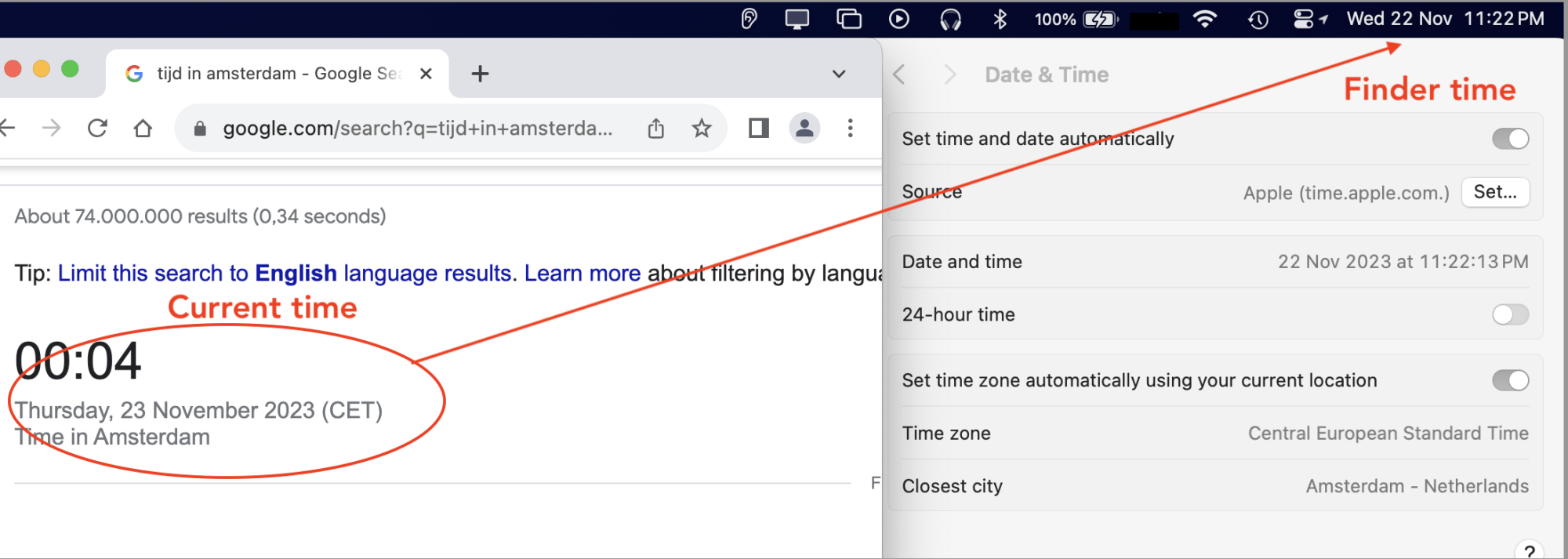This screenshot has width=1568, height=559.
Task: Click the menu bar clock
Action: (1445, 19)
